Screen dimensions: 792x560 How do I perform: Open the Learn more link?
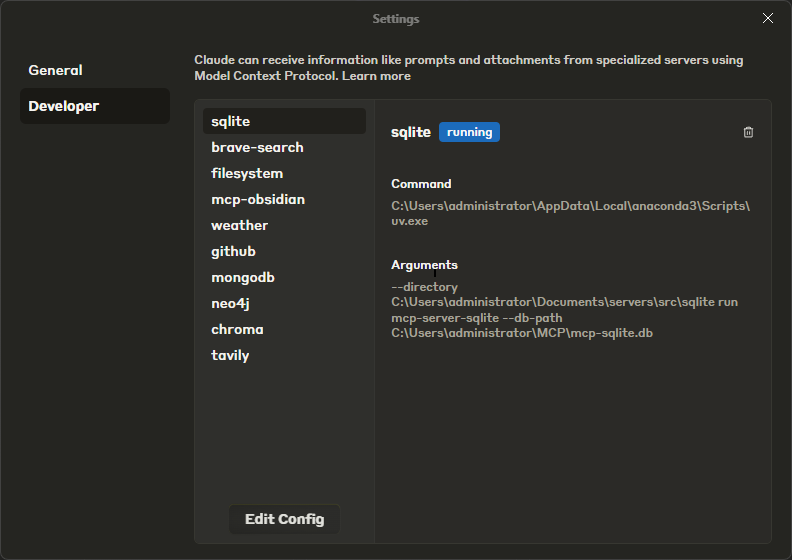(x=376, y=76)
